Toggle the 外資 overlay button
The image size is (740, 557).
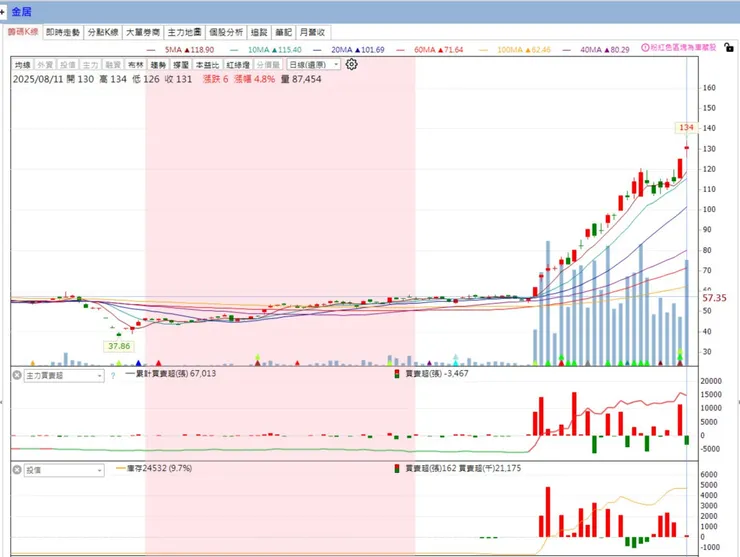click(x=45, y=65)
